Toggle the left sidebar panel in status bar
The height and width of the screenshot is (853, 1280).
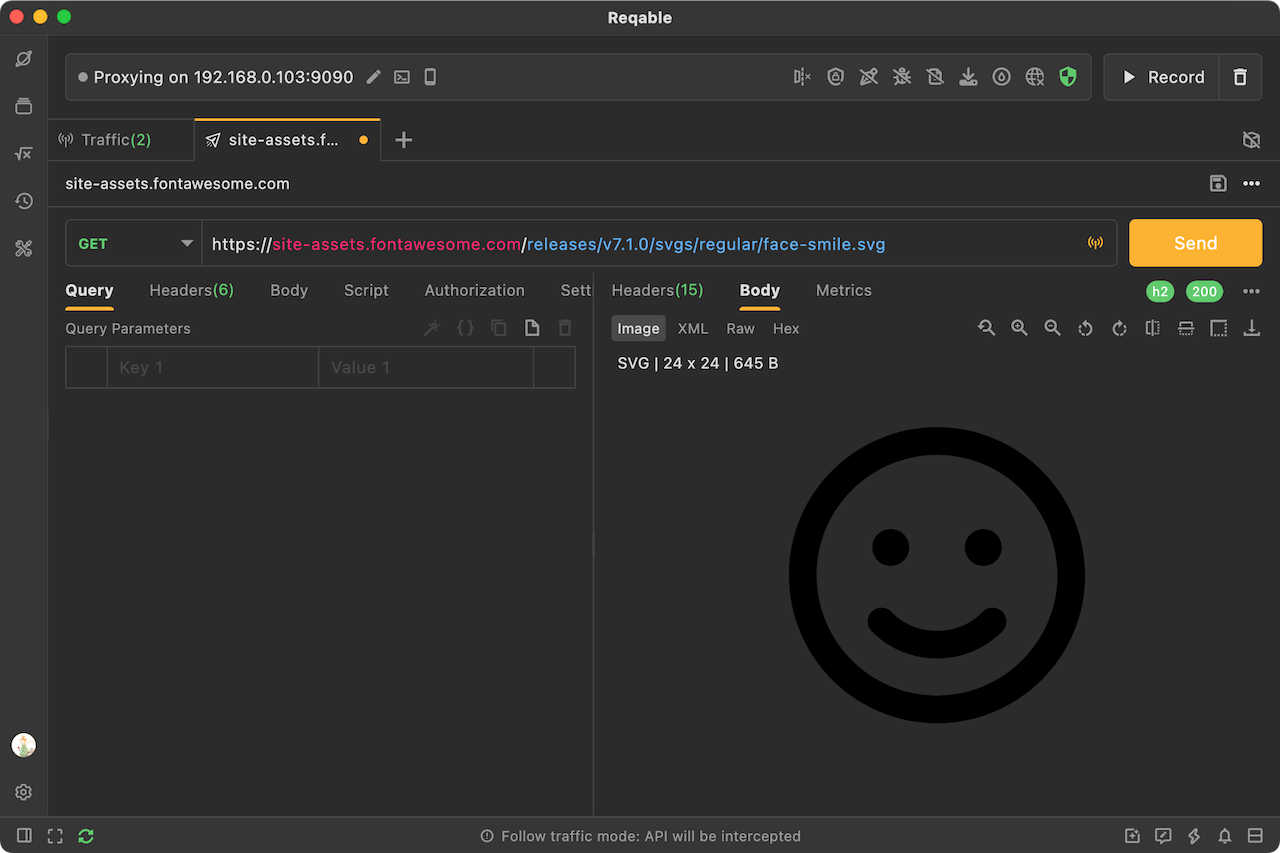click(x=24, y=836)
